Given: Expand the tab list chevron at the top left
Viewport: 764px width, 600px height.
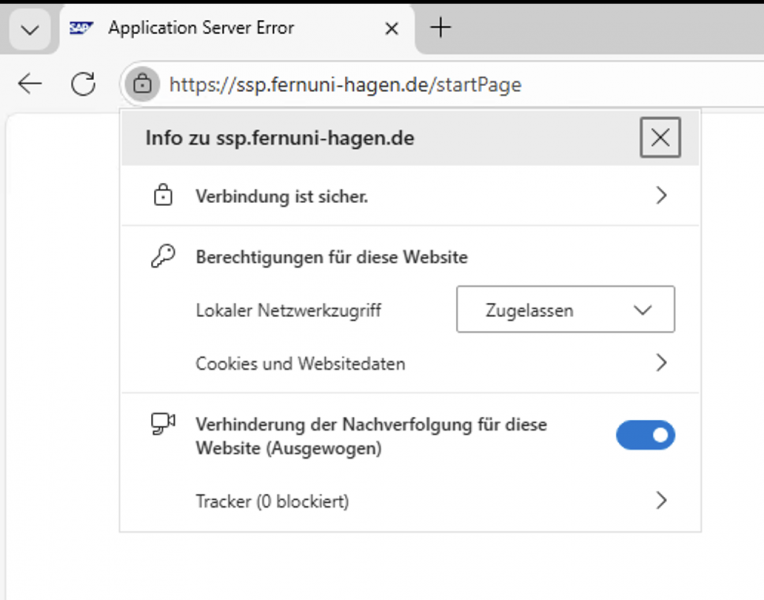Looking at the screenshot, I should (30, 29).
